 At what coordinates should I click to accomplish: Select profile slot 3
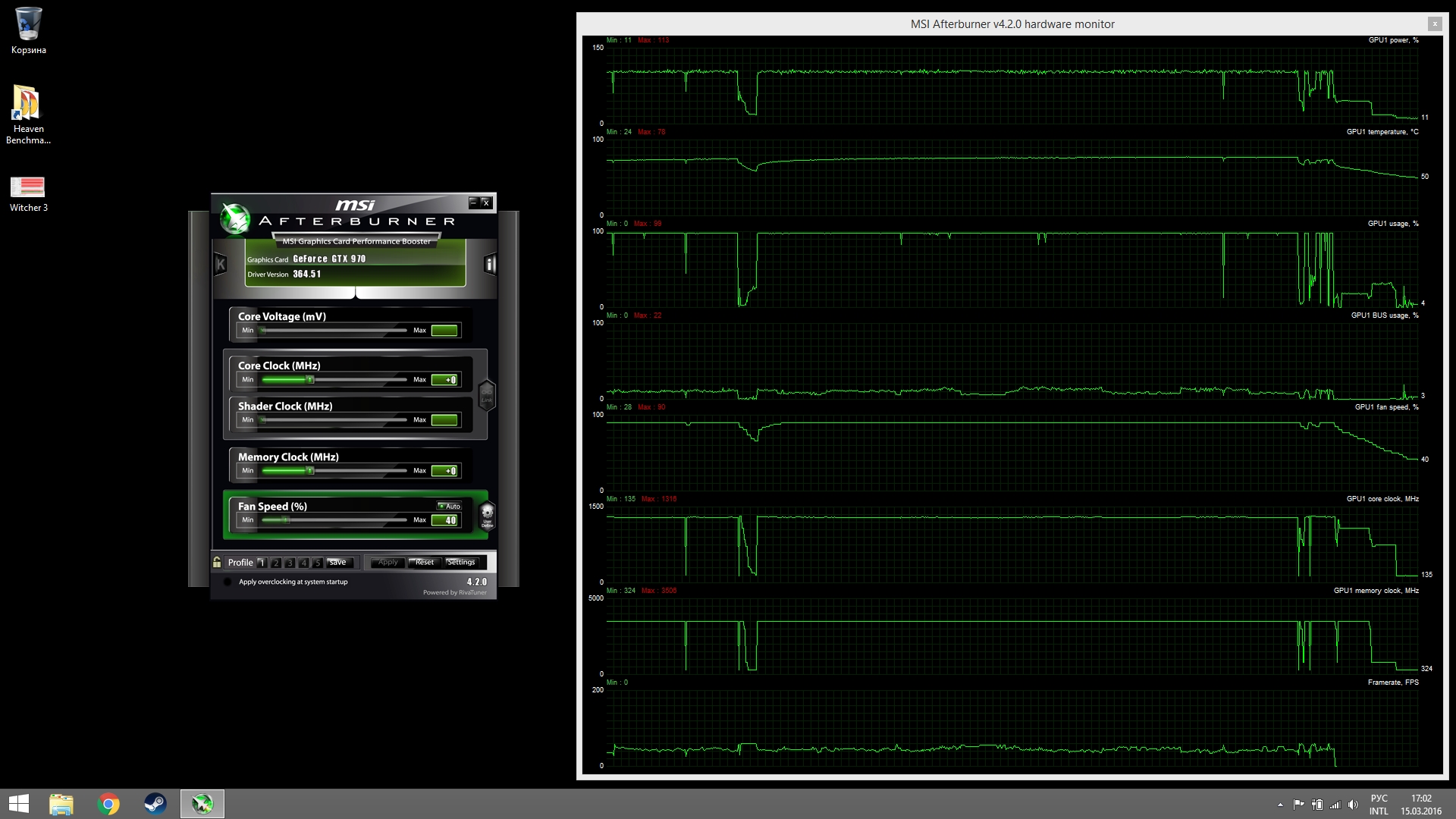290,563
